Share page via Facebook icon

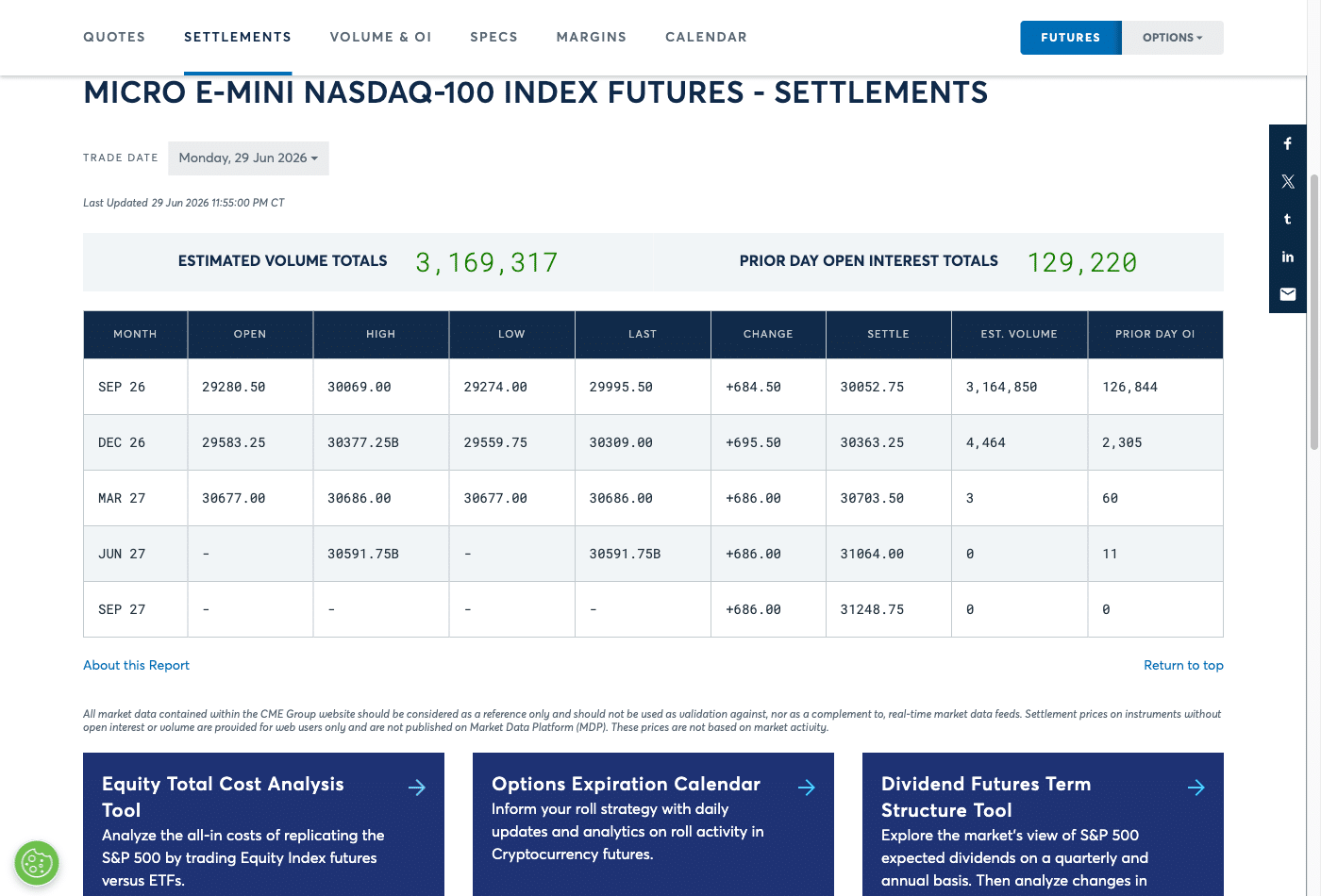[1287, 143]
